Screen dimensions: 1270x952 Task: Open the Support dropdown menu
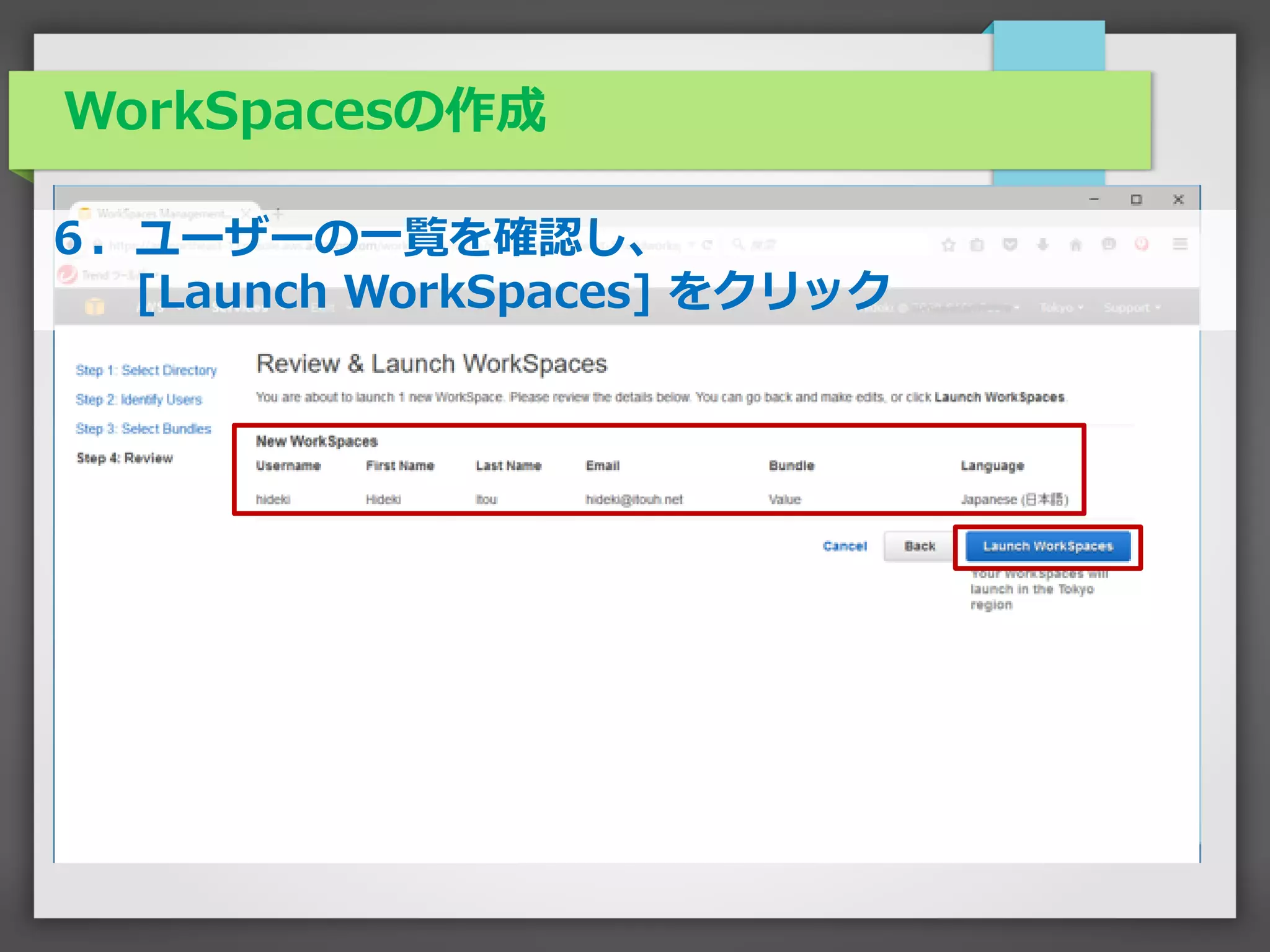point(1132,307)
